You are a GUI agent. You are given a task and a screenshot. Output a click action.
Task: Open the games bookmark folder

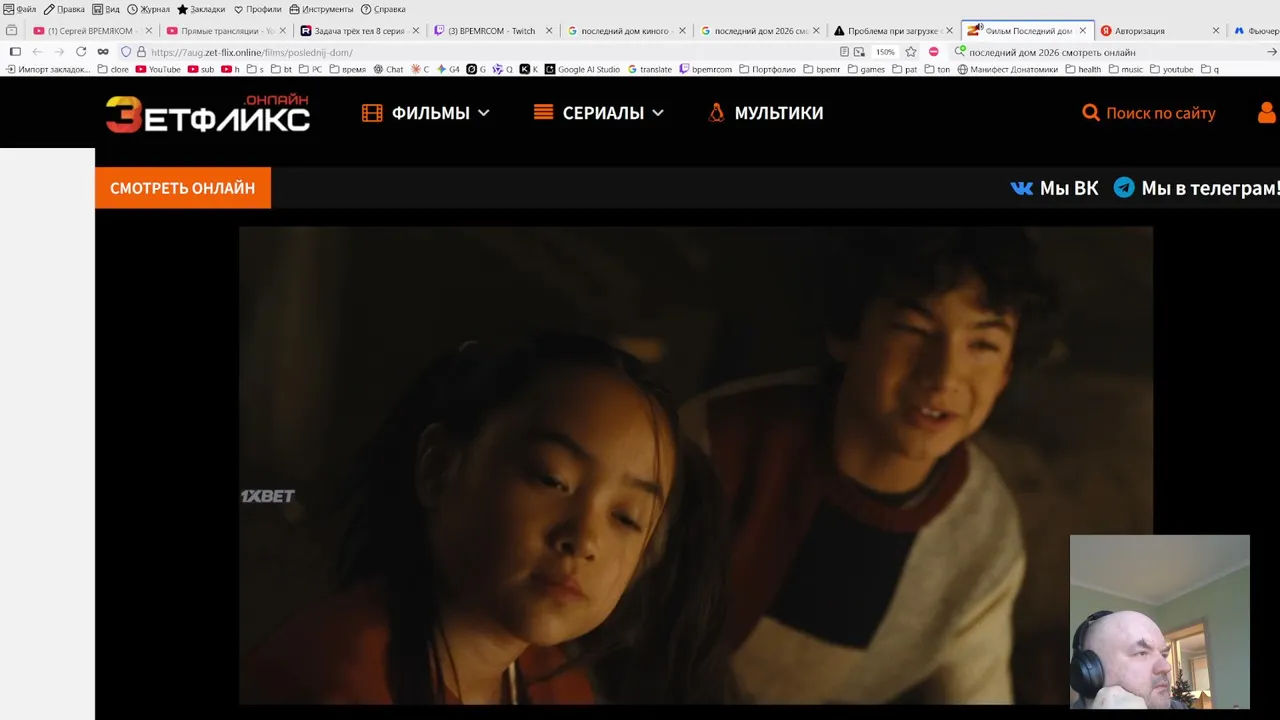(x=866, y=70)
